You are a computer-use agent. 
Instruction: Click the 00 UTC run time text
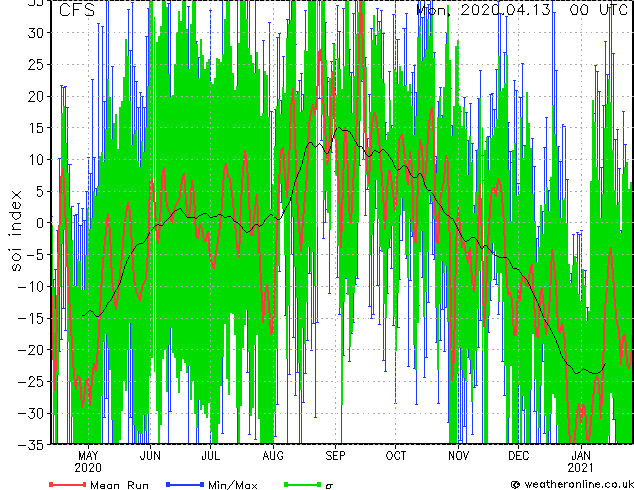(598, 10)
